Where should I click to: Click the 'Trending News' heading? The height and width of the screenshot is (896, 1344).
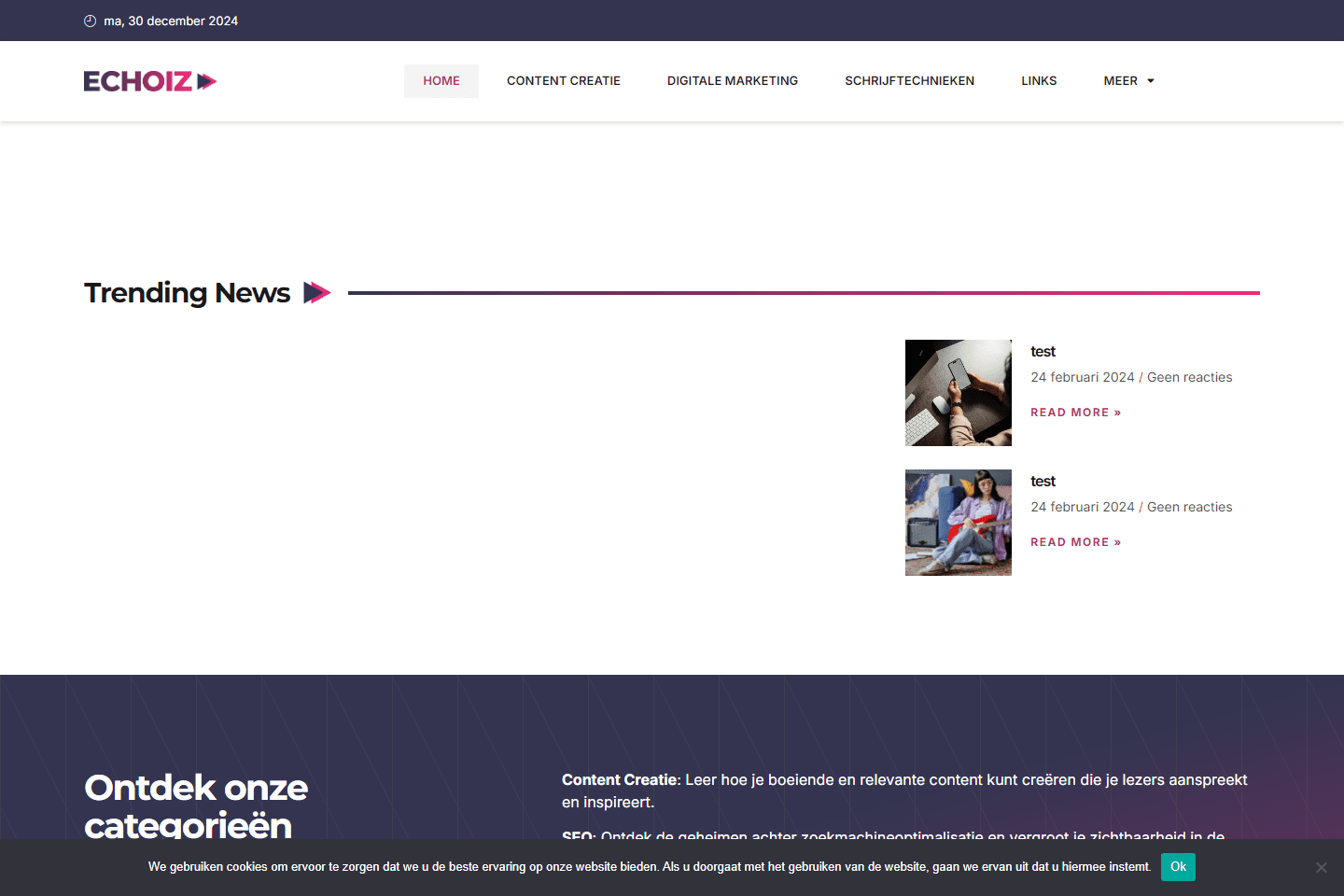pos(188,293)
